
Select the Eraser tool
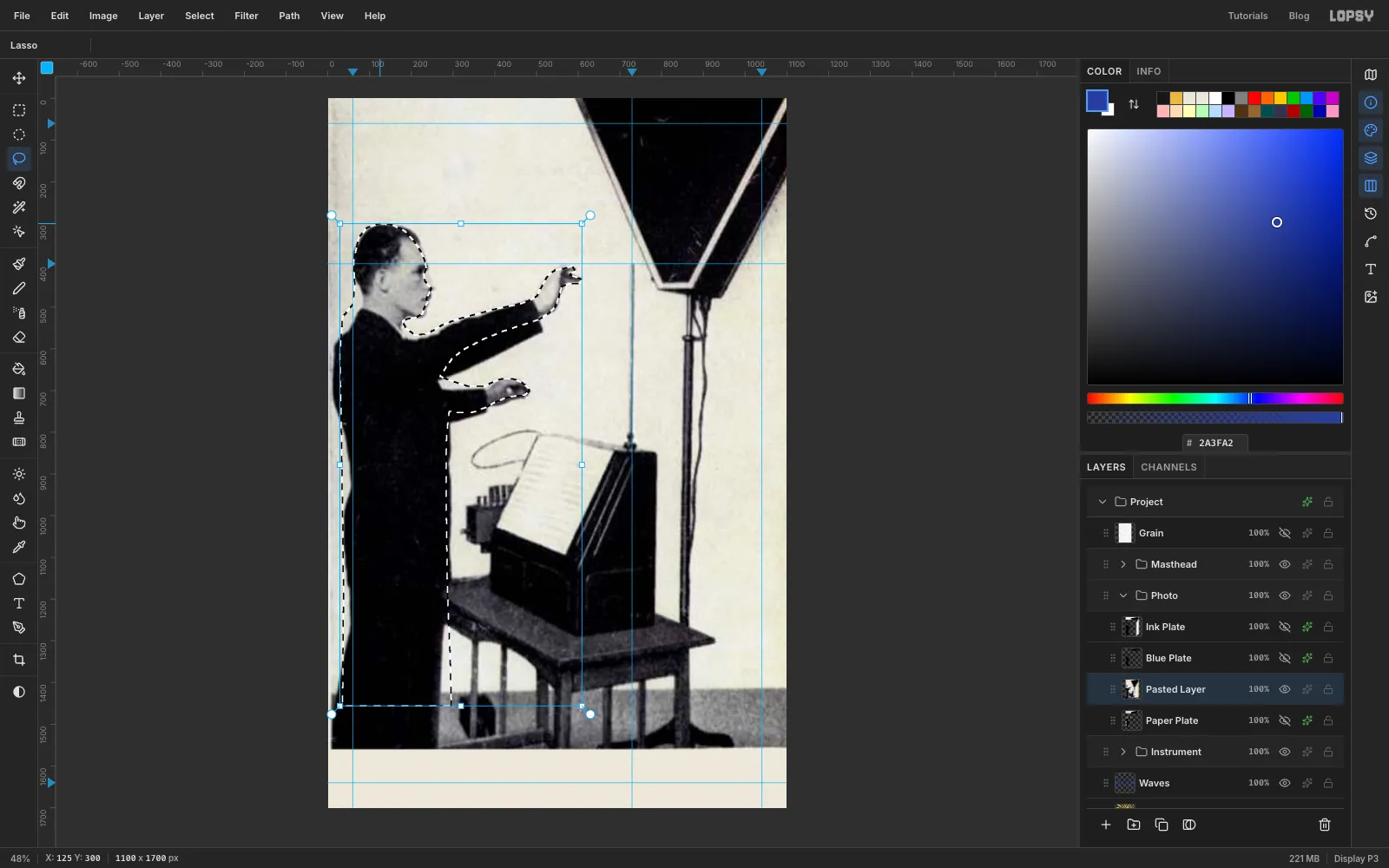click(x=19, y=337)
